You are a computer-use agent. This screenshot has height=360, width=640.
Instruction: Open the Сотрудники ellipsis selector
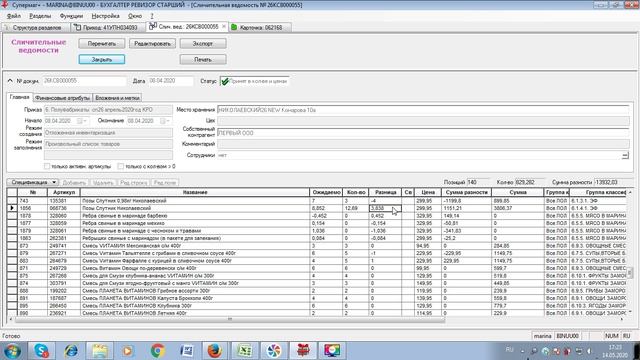pos(625,156)
